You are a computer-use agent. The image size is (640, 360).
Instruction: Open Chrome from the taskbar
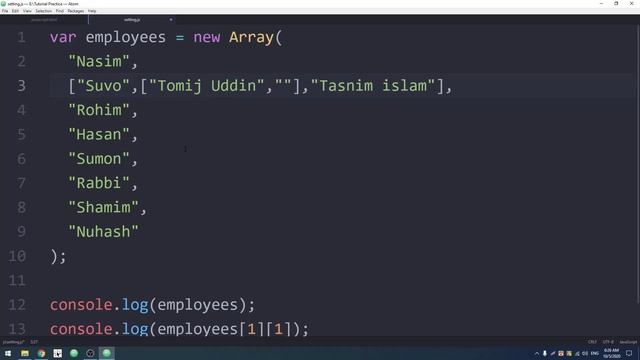pyautogui.click(x=41, y=353)
